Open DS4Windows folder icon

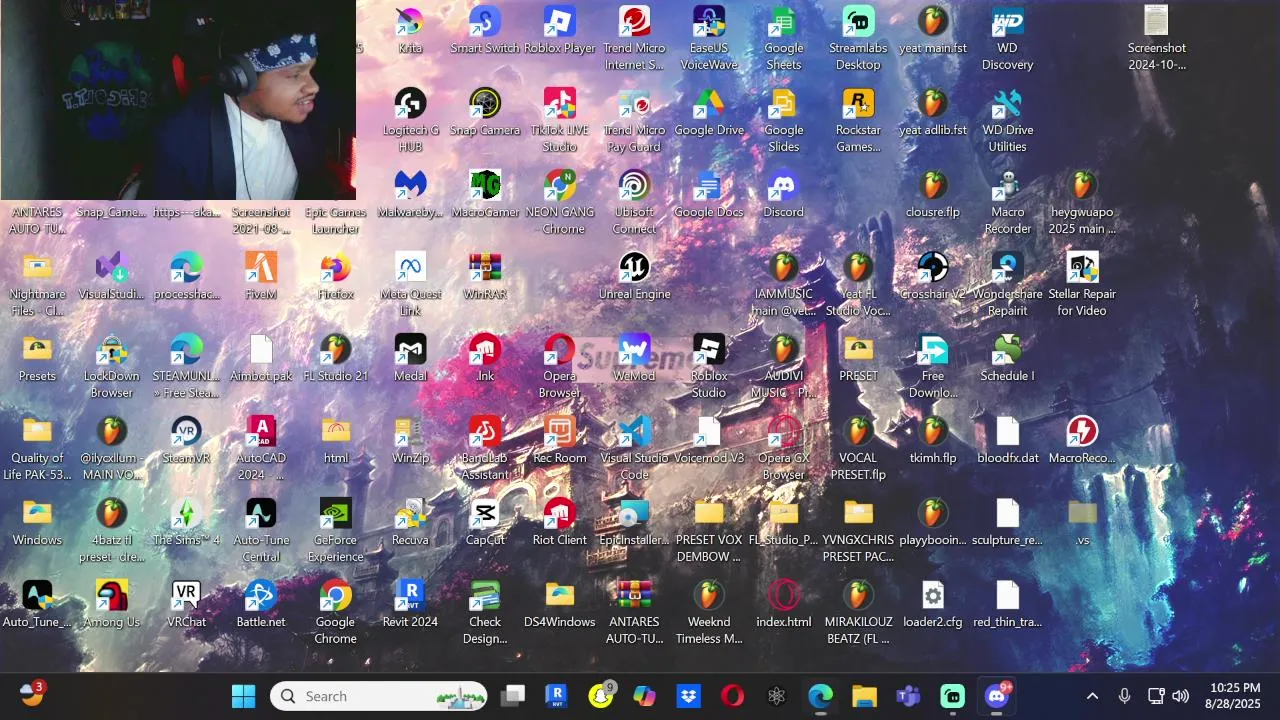click(x=560, y=604)
